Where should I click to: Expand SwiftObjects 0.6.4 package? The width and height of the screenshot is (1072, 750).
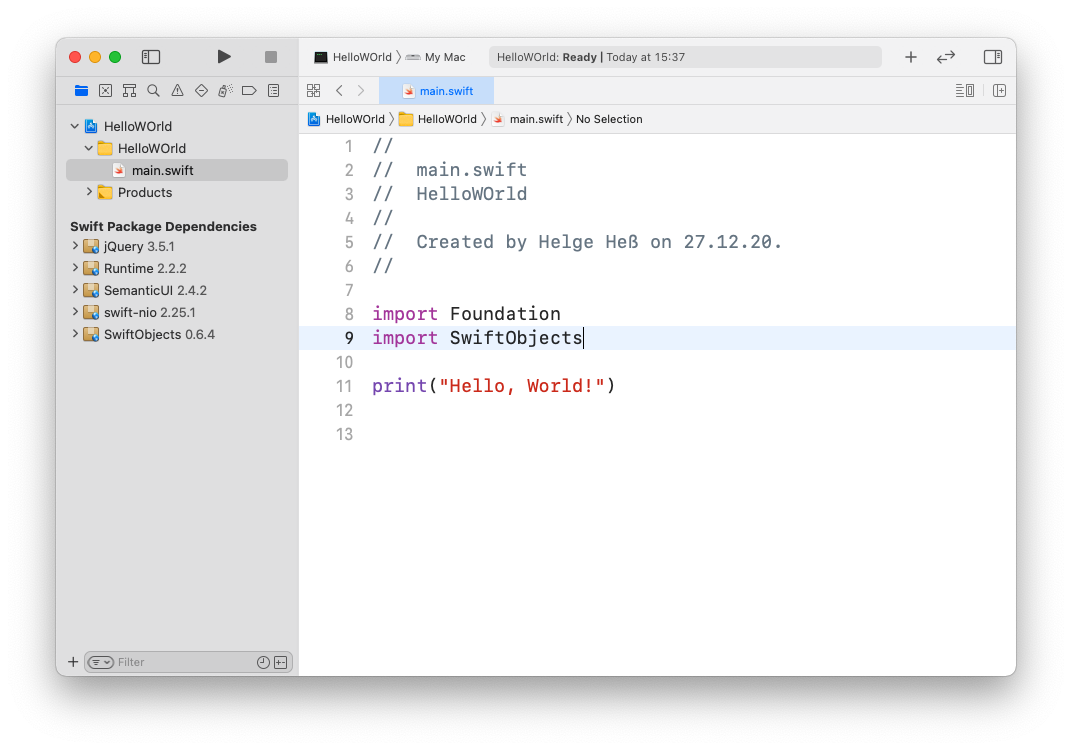coord(75,333)
